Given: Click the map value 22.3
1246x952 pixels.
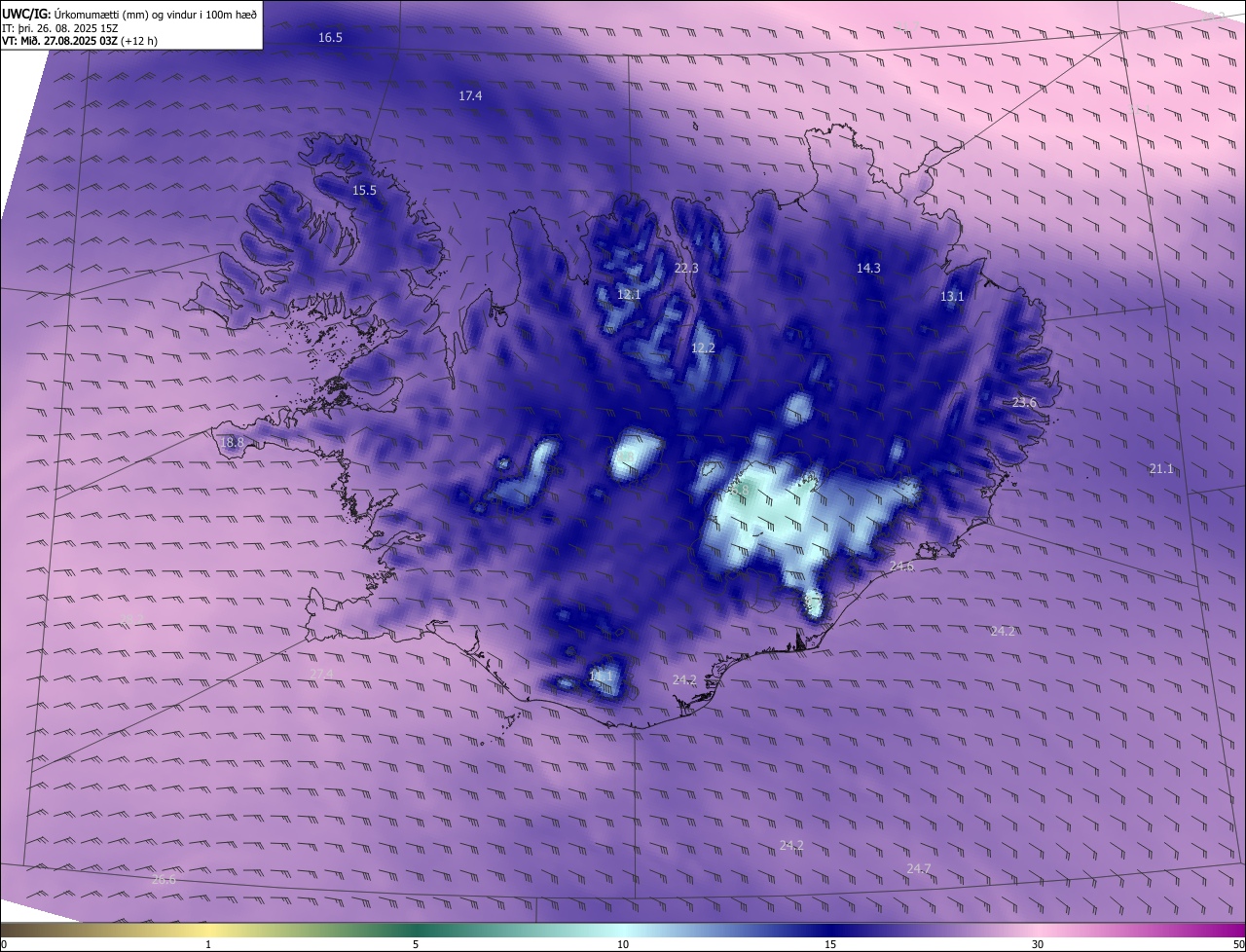Looking at the screenshot, I should pyautogui.click(x=686, y=269).
